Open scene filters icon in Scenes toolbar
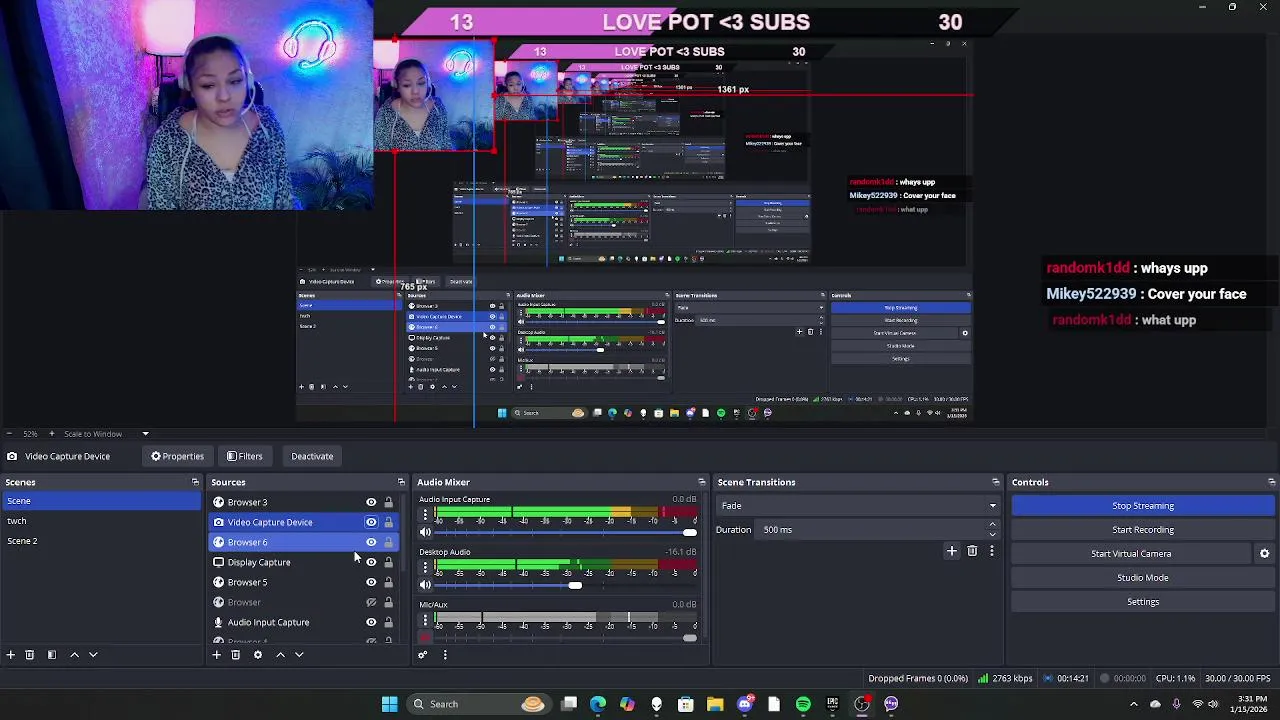Screen dimensions: 1280x720 52,655
